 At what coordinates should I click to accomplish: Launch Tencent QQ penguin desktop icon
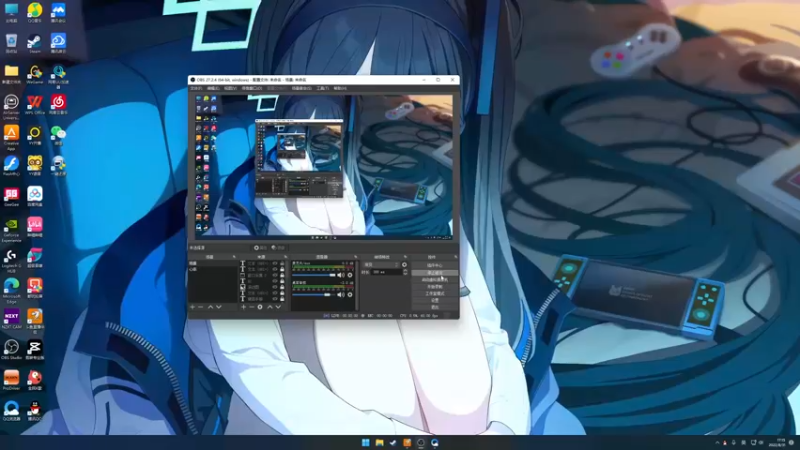click(35, 409)
